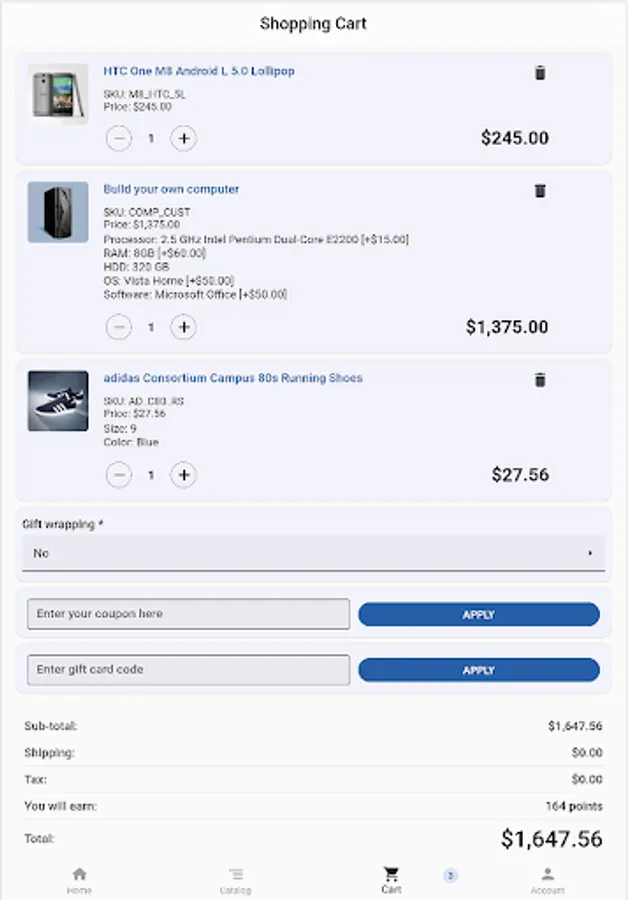
Task: Open adidas Consortium Campus shoes link
Action: coord(233,378)
